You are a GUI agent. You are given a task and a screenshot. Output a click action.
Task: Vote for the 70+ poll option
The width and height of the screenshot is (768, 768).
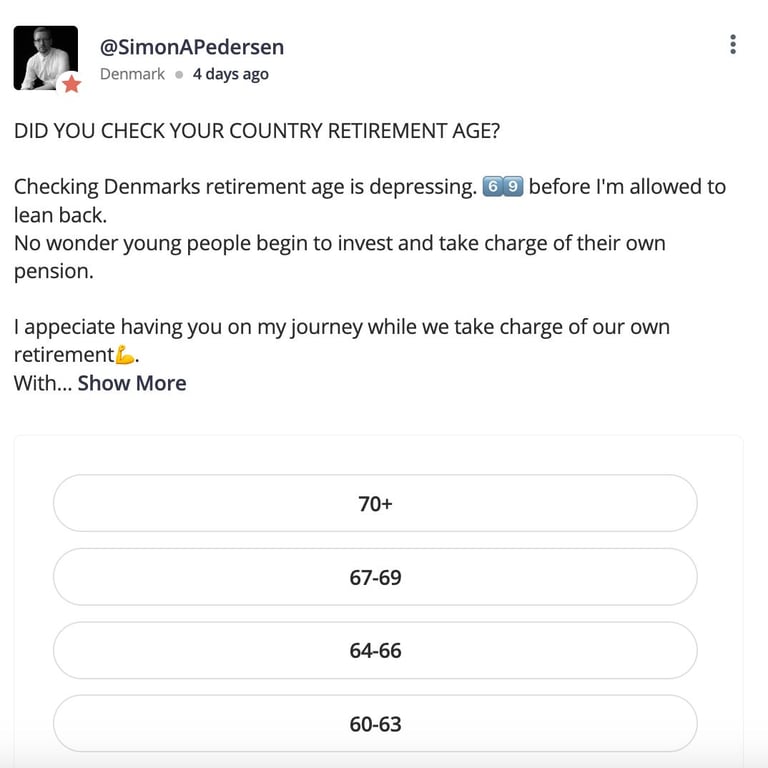pyautogui.click(x=375, y=504)
